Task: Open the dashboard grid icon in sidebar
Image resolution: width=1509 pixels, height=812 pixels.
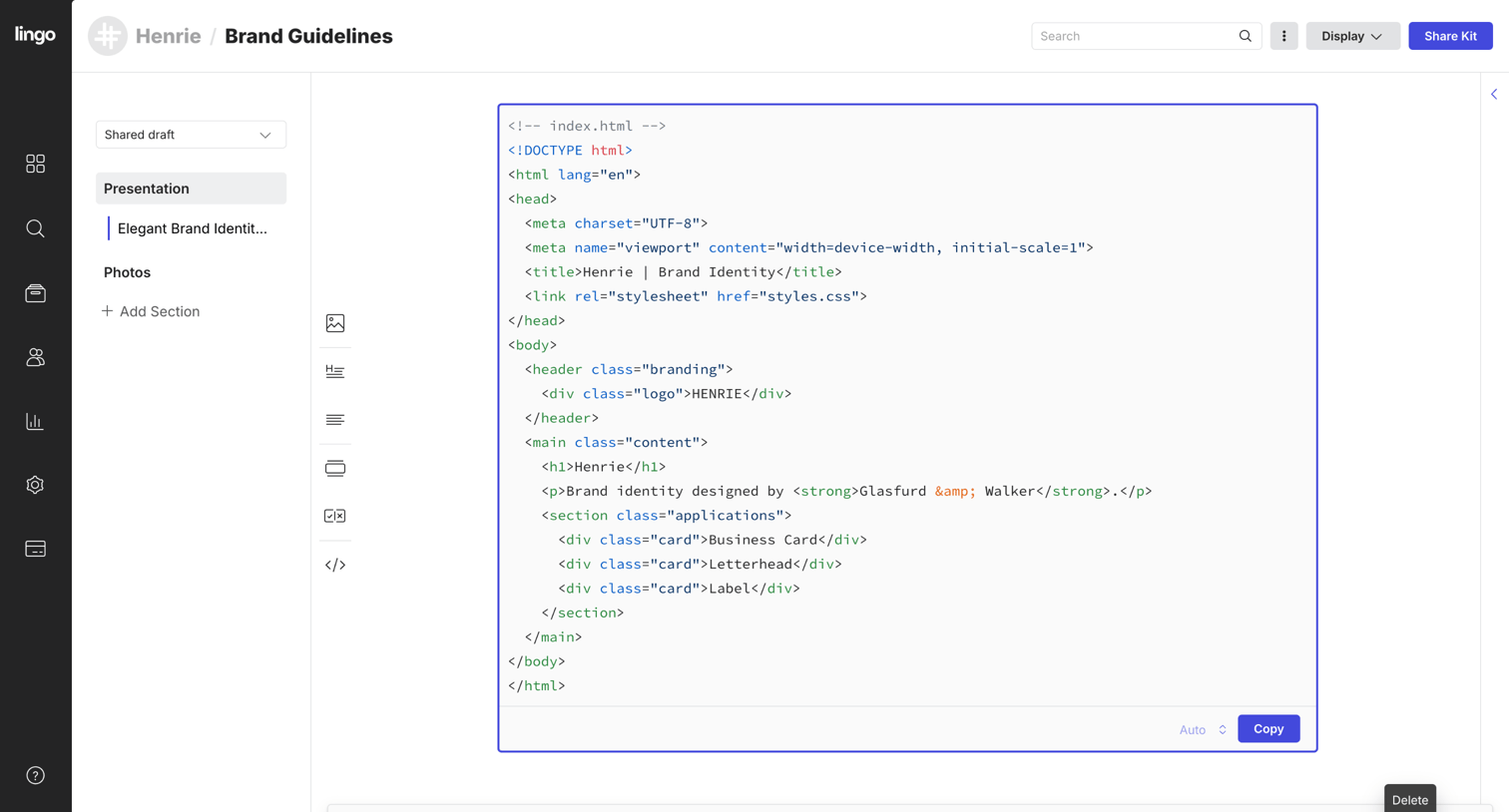Action: click(35, 164)
